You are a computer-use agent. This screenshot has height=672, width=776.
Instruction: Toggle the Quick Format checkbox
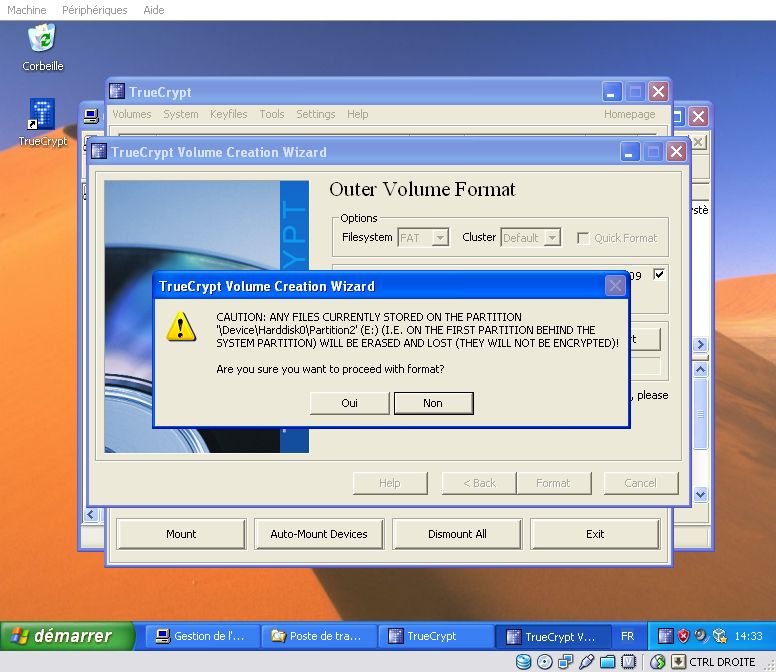583,239
